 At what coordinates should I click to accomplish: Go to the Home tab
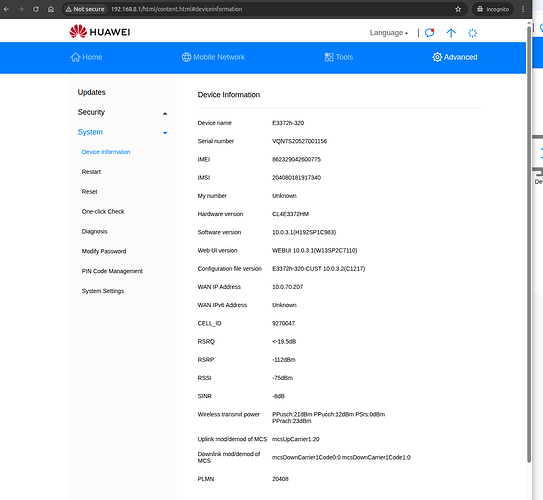coord(86,57)
